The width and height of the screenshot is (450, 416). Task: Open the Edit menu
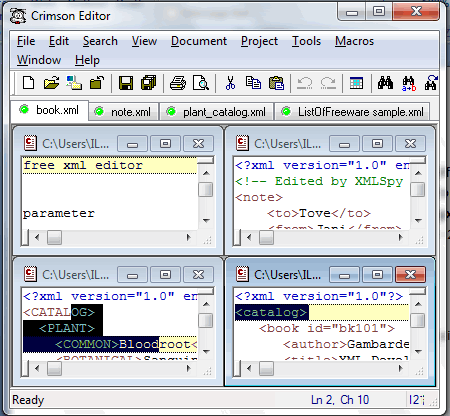(x=59, y=41)
